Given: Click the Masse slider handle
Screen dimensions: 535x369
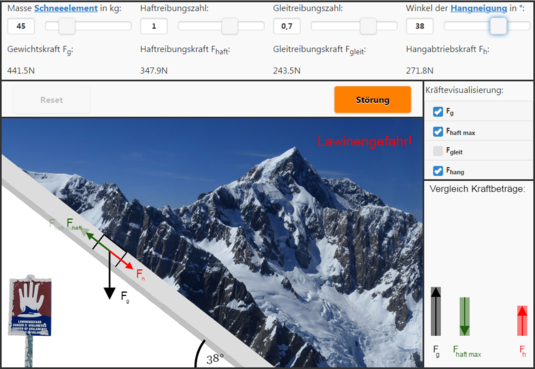Looking at the screenshot, I should point(67,26).
